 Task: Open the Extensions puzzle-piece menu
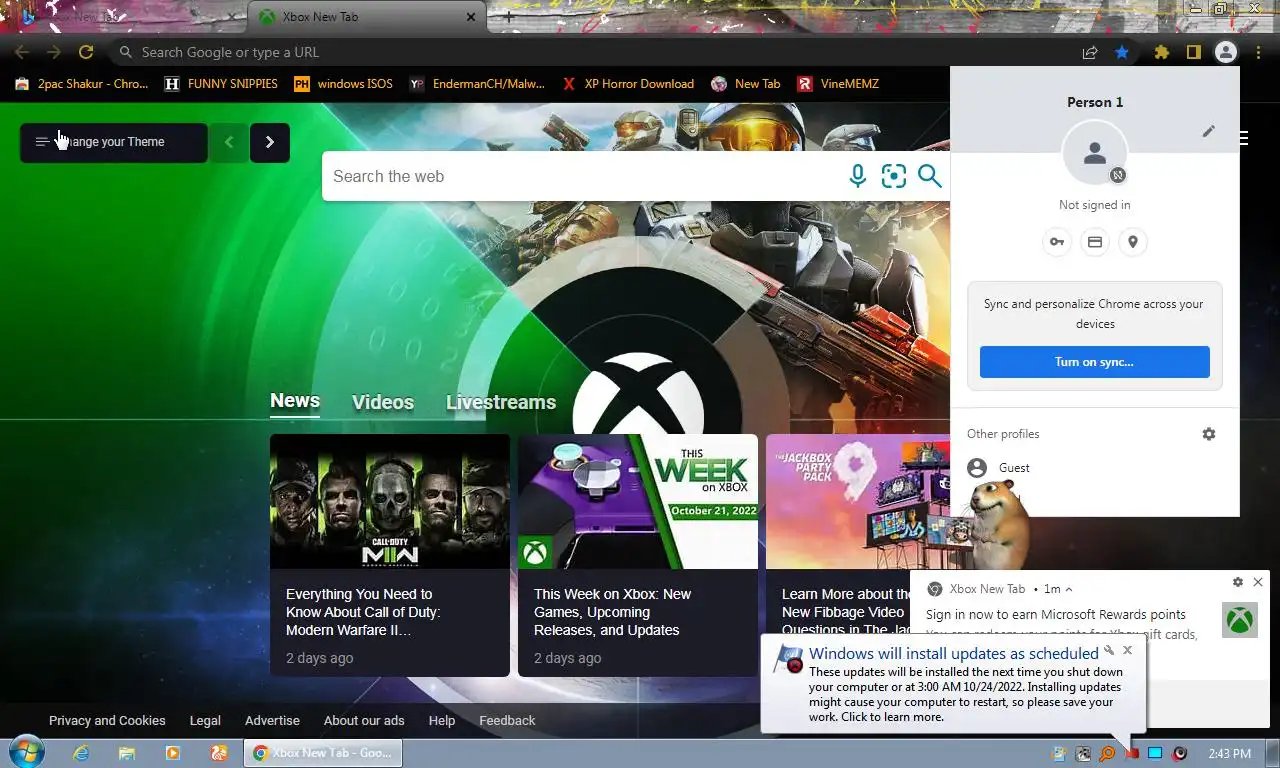pos(1161,52)
